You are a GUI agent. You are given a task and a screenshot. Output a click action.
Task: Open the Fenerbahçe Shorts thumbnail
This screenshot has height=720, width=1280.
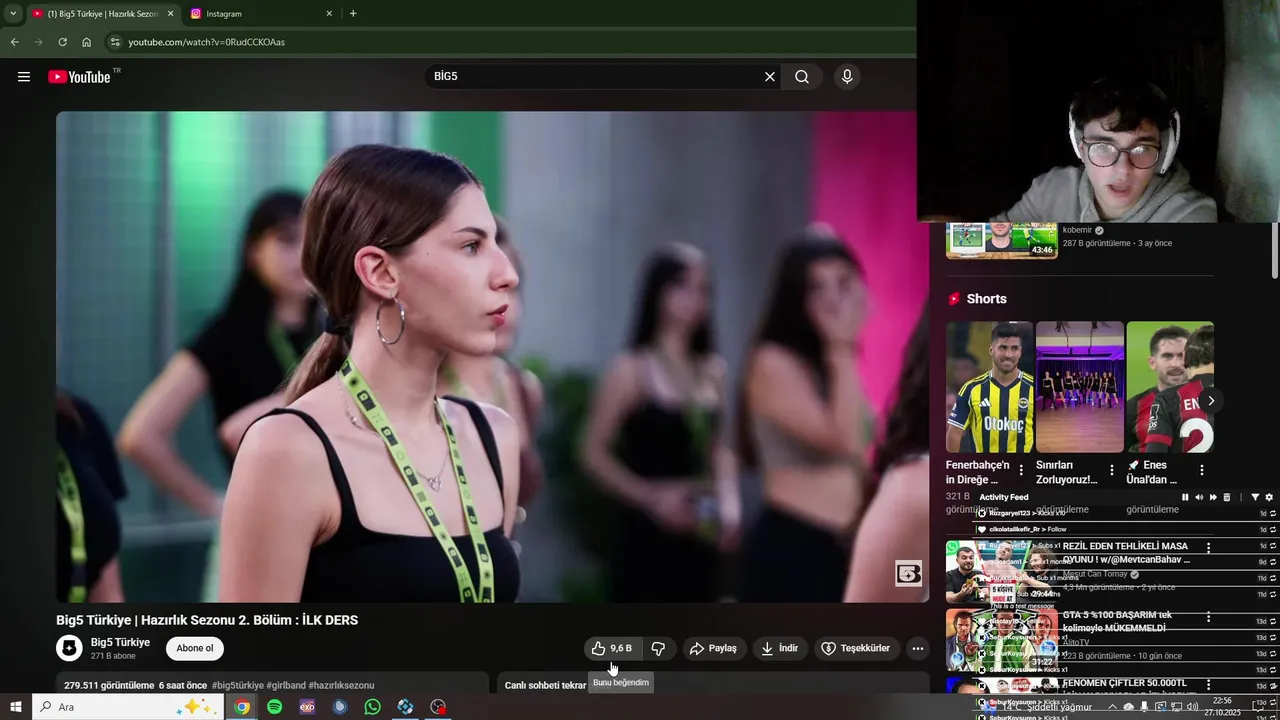click(x=990, y=387)
